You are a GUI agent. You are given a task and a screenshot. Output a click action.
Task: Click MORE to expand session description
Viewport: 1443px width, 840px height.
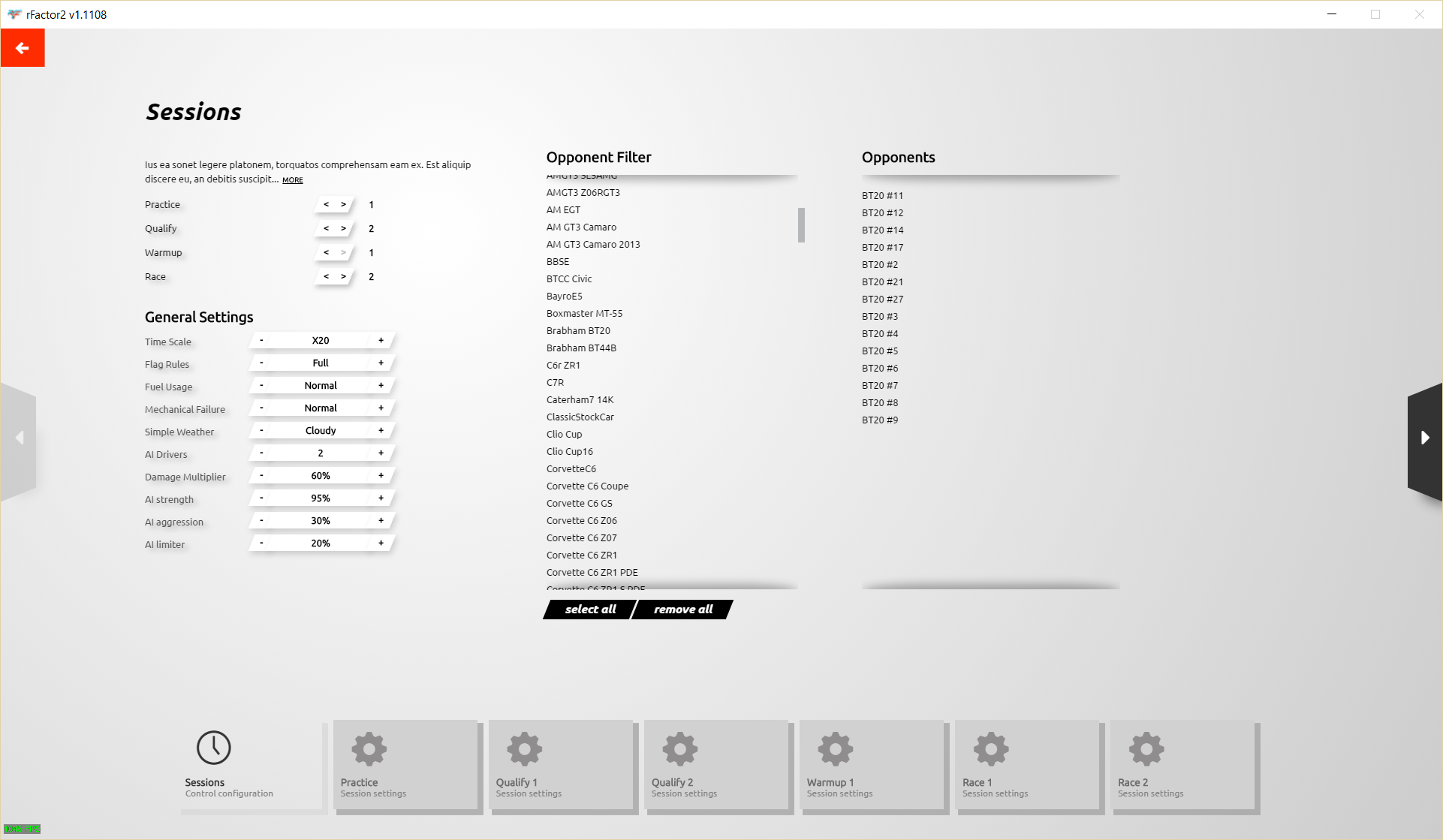293,180
